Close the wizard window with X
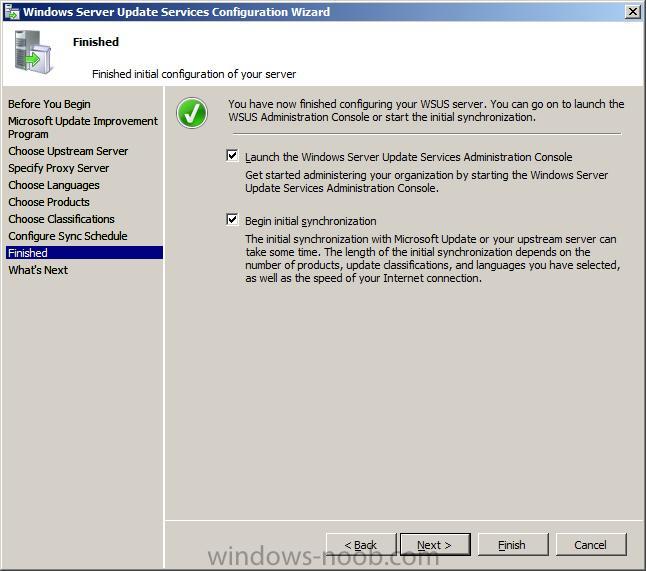Image resolution: width=646 pixels, height=571 pixels. (x=632, y=12)
